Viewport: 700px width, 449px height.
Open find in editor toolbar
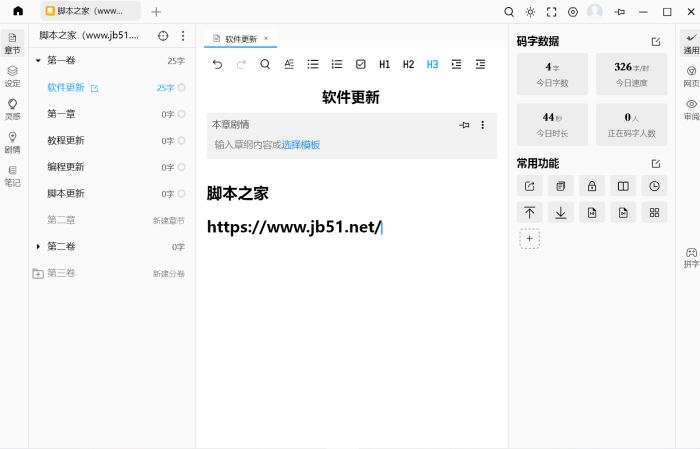point(265,64)
